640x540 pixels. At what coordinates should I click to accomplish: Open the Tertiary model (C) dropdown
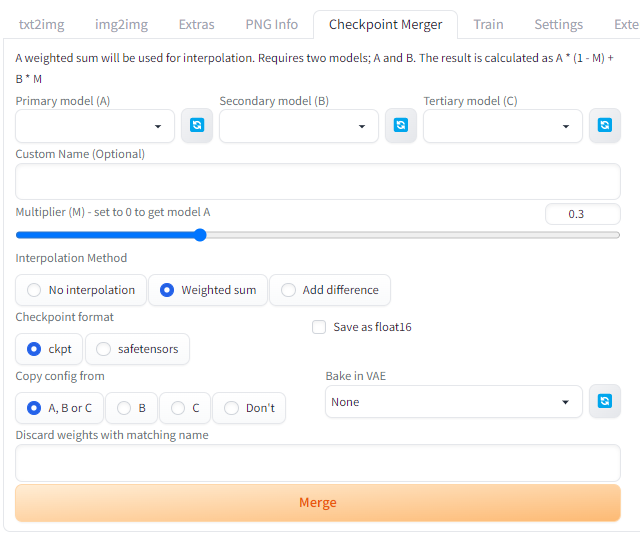[x=502, y=126]
